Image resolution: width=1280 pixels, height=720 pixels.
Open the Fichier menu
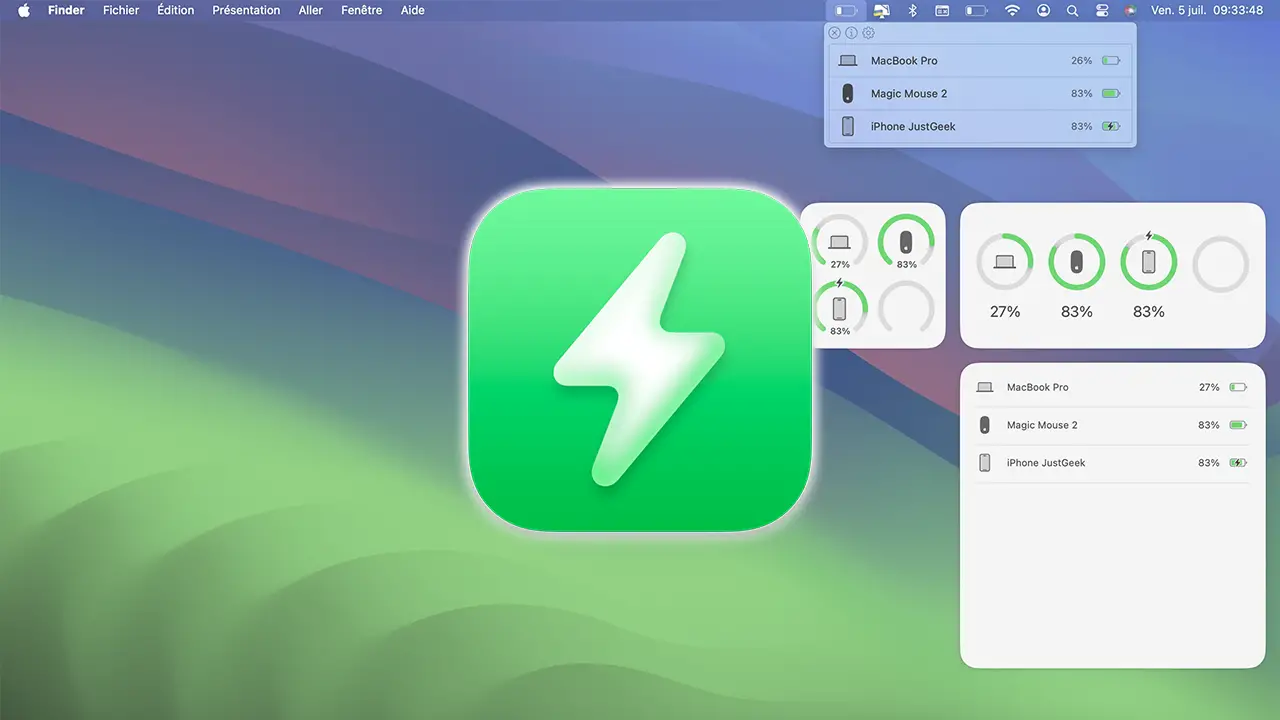(121, 10)
